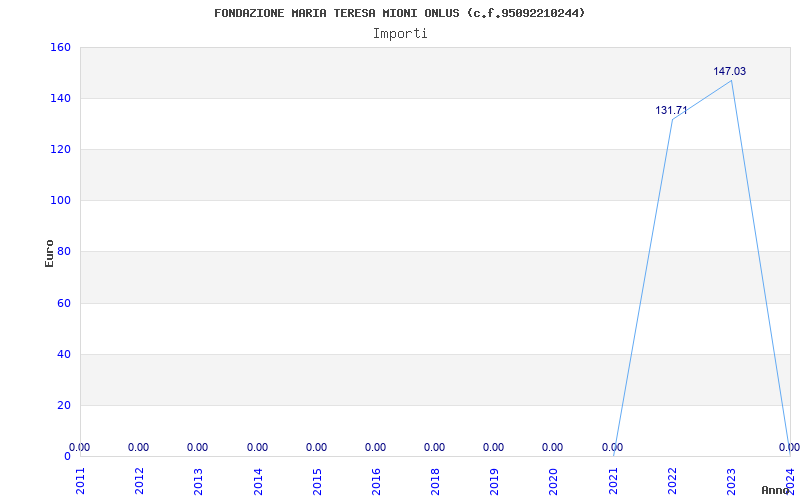Image resolution: width=800 pixels, height=500 pixels.
Task: Click the 80 value on Euro axis
Action: tap(63, 252)
